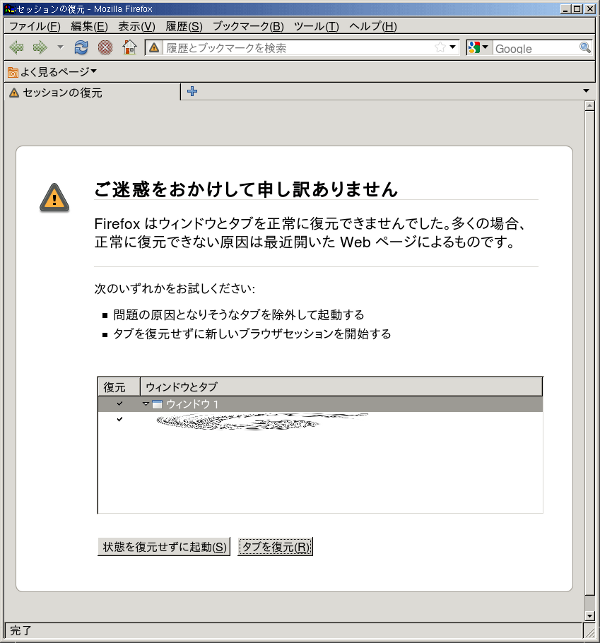Click the reload page icon
The image size is (600, 643).
point(81,48)
